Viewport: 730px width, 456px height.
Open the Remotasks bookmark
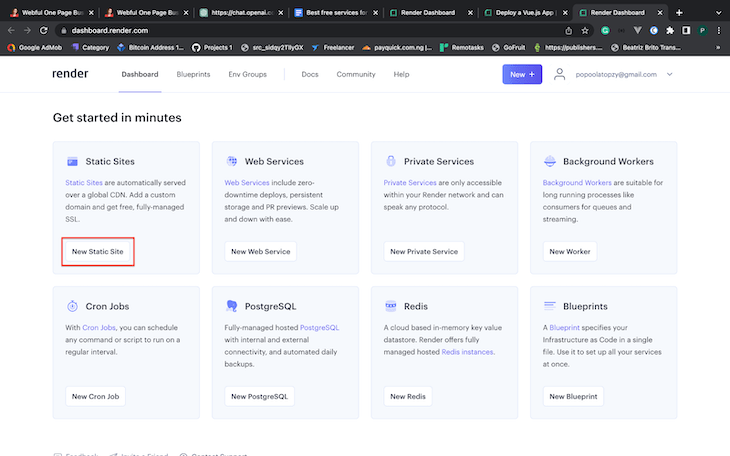[x=462, y=48]
